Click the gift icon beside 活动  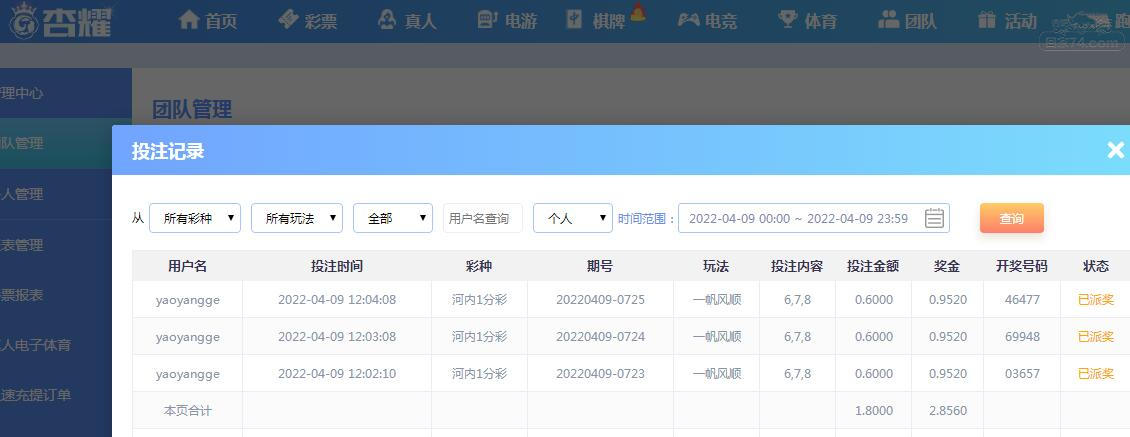(x=987, y=19)
